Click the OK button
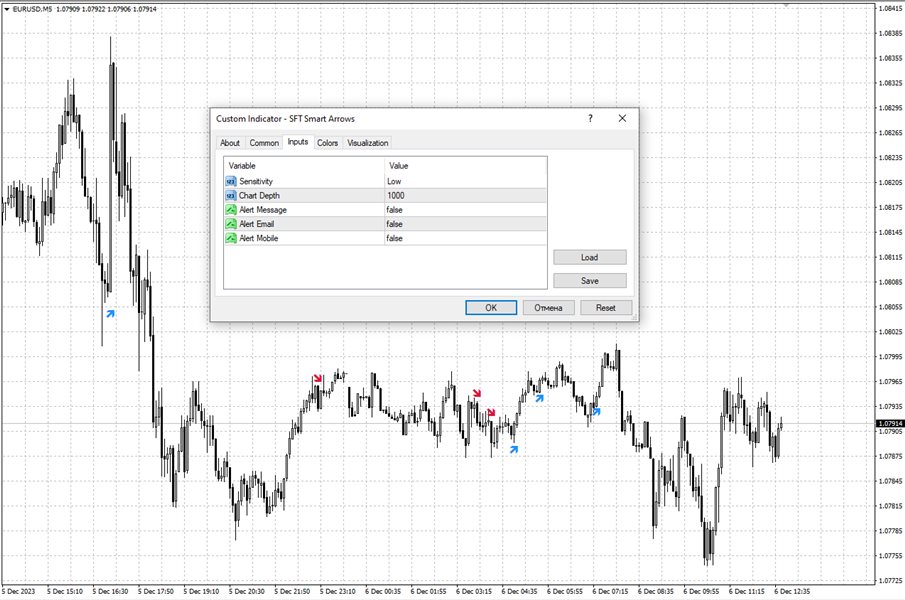Screen dimensions: 905x600 click(x=491, y=308)
